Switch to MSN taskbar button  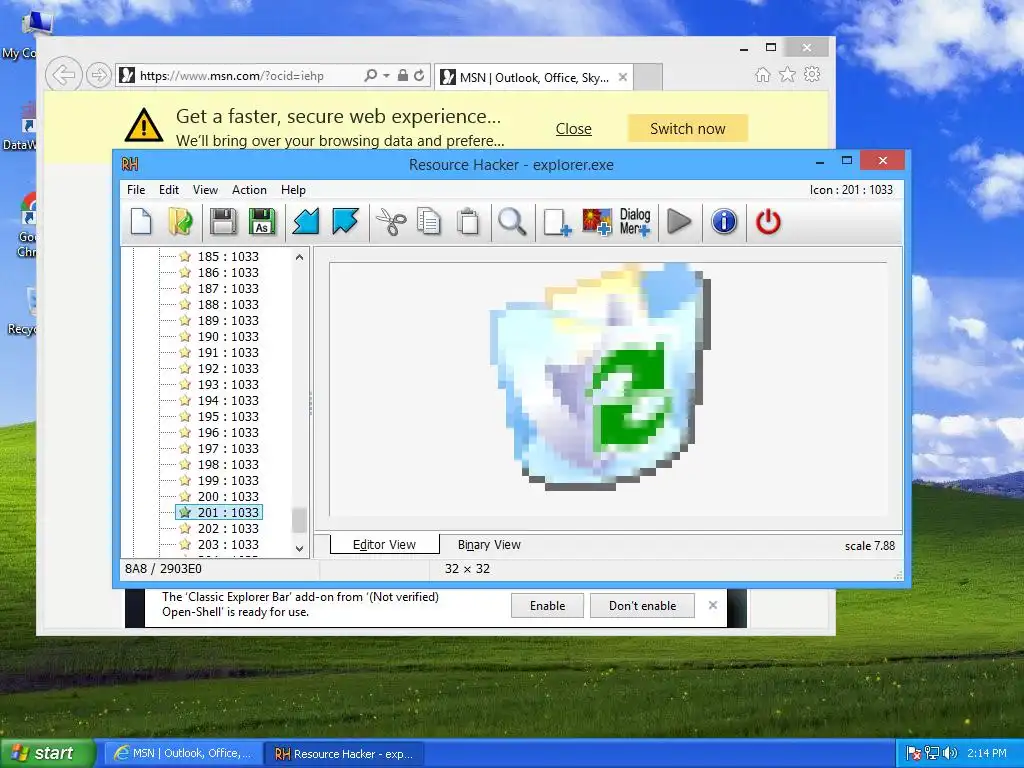[183, 753]
